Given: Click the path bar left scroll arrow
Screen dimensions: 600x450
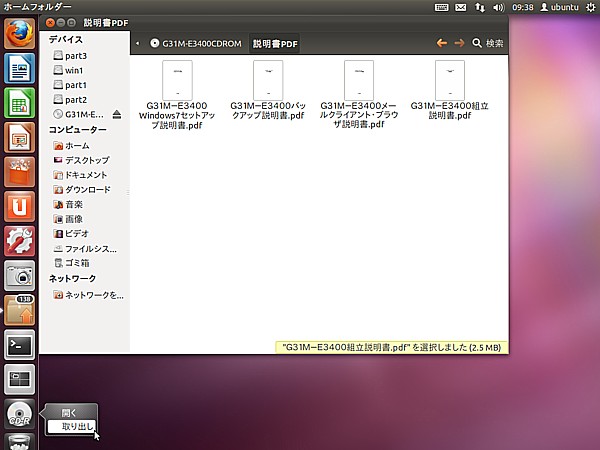Looking at the screenshot, I should pyautogui.click(x=137, y=43).
